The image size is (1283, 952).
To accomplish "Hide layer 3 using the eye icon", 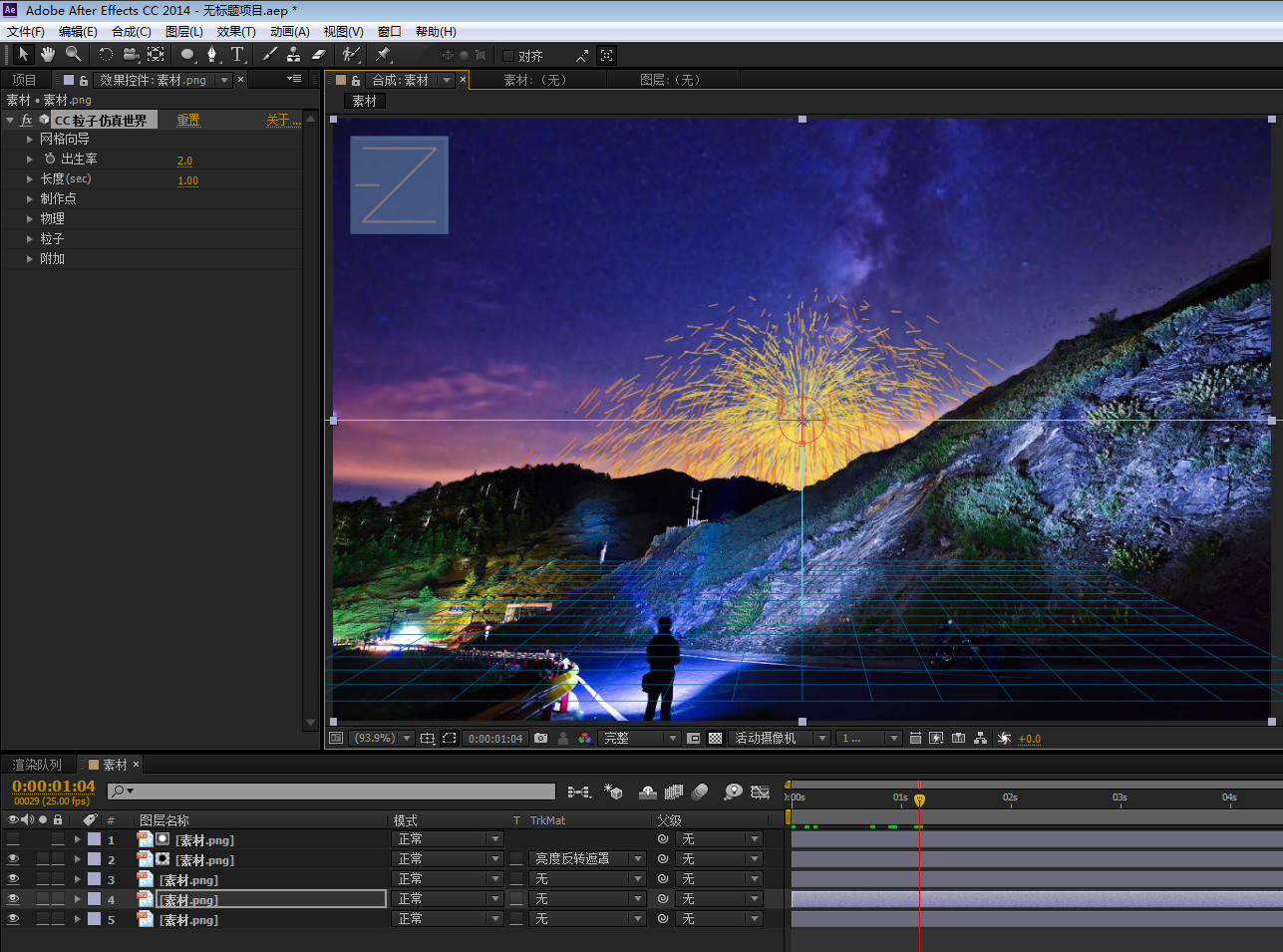I will [13, 879].
